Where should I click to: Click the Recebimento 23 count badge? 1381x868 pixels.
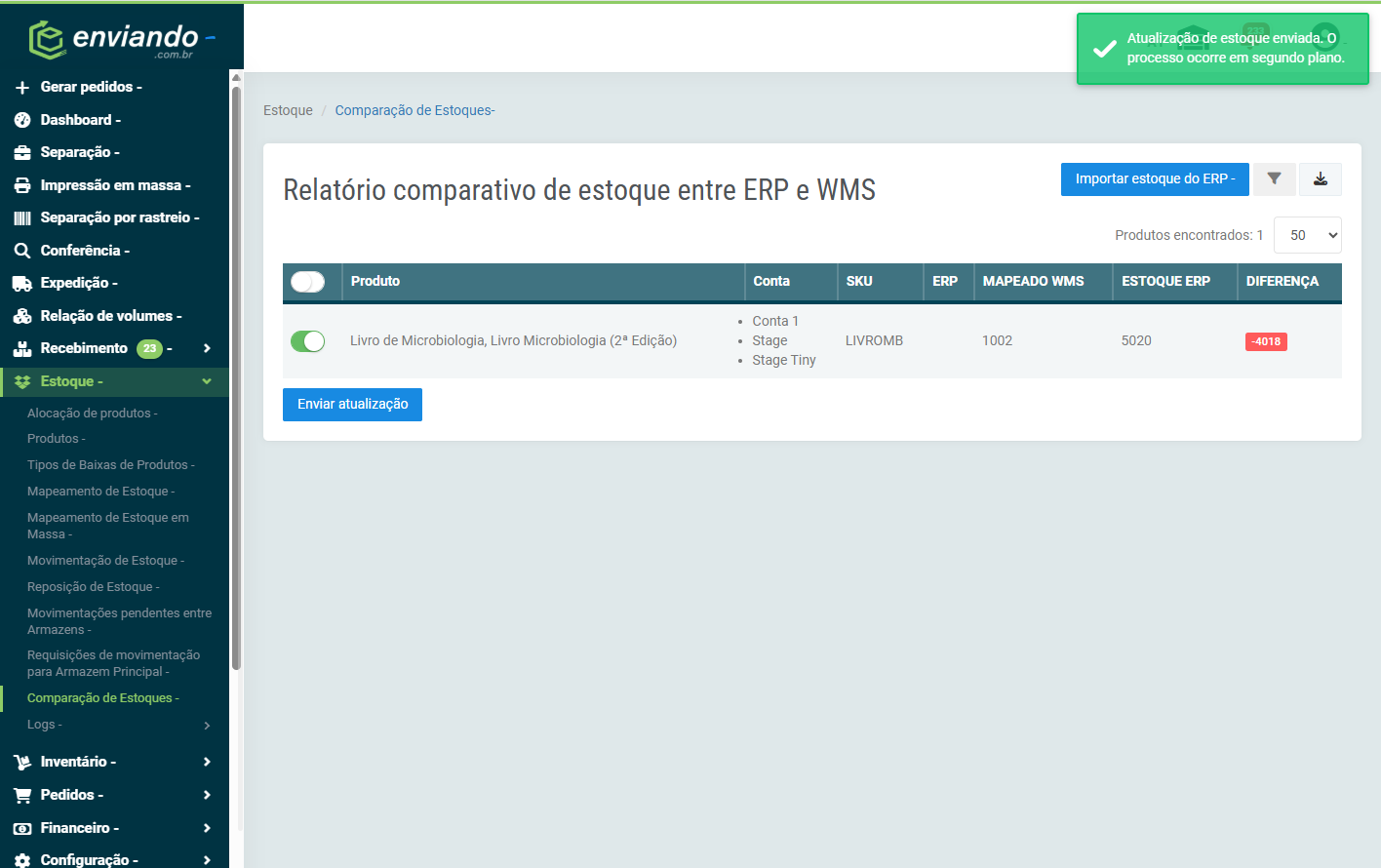[x=149, y=349]
